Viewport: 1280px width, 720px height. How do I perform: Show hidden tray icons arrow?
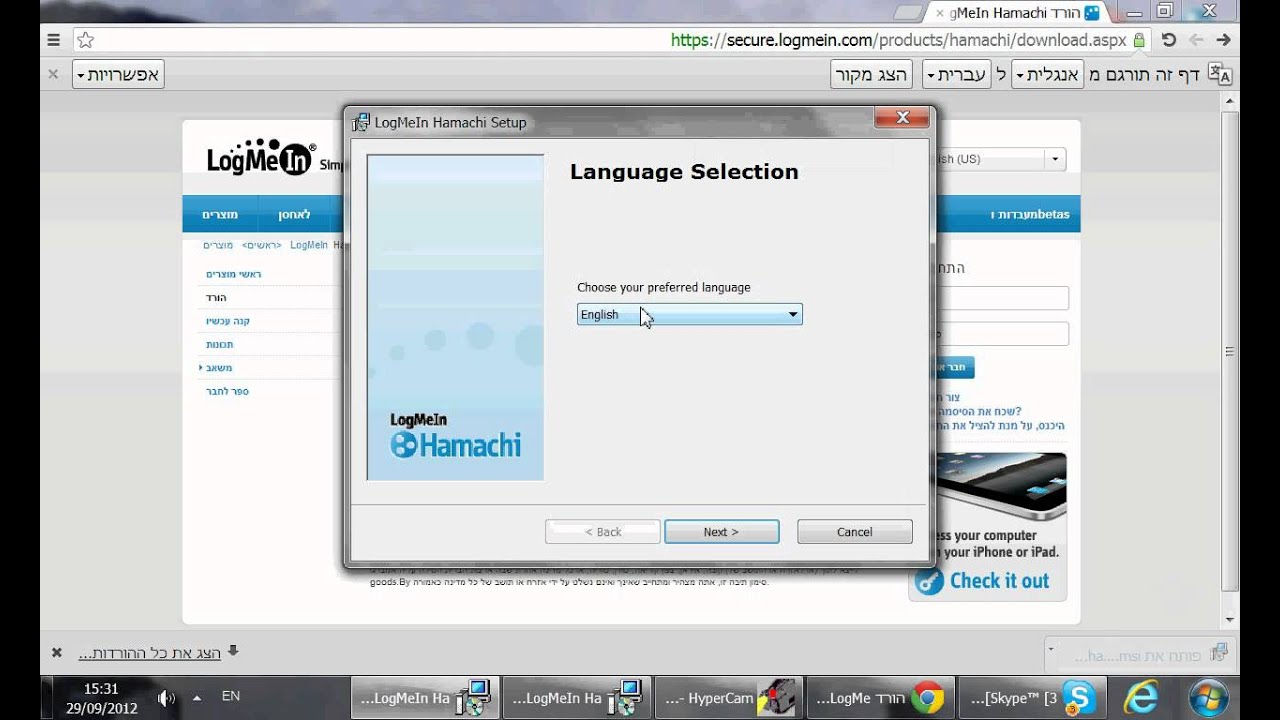click(197, 698)
